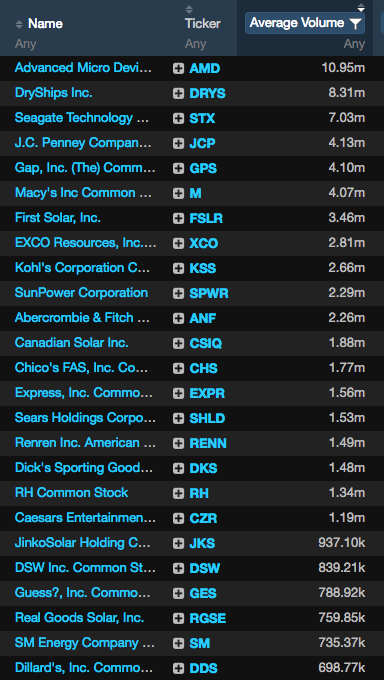Screen dimensions: 384x680
Task: Click the plus icon next to SHLD
Action: coord(178,418)
